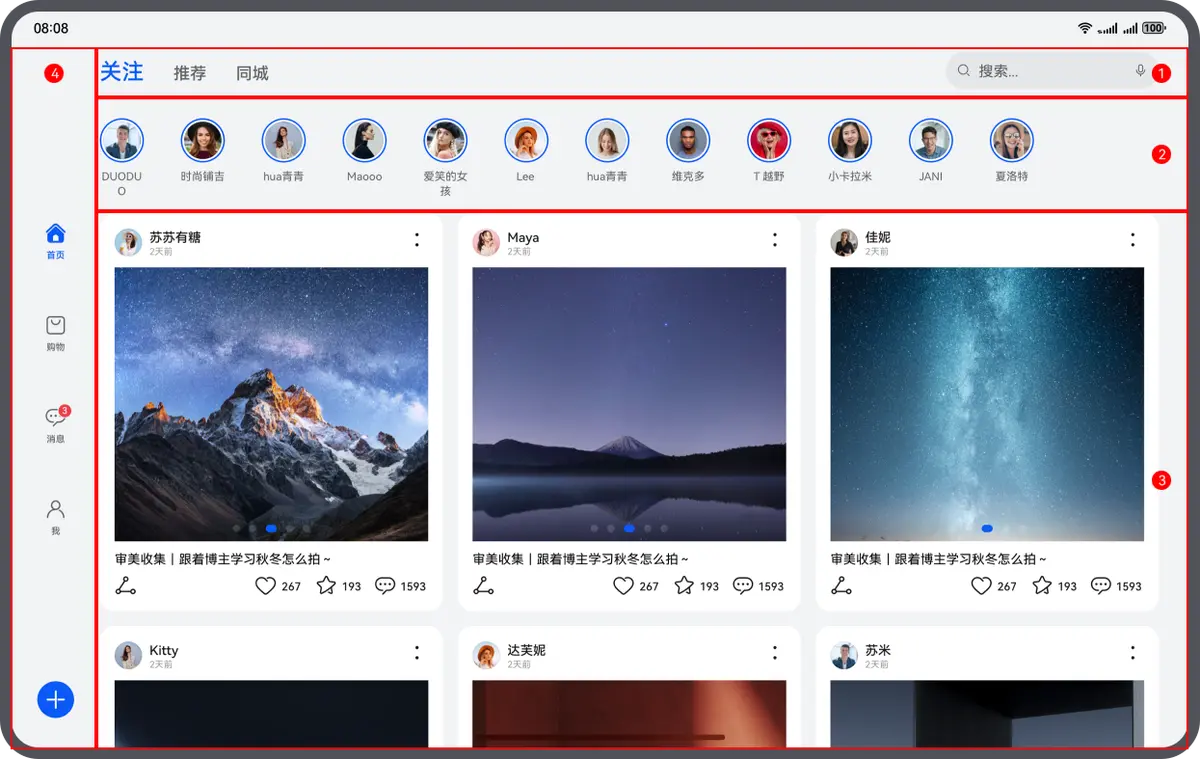Open comments on Maya's post
Viewport: 1200px width, 759px height.
pos(743,586)
